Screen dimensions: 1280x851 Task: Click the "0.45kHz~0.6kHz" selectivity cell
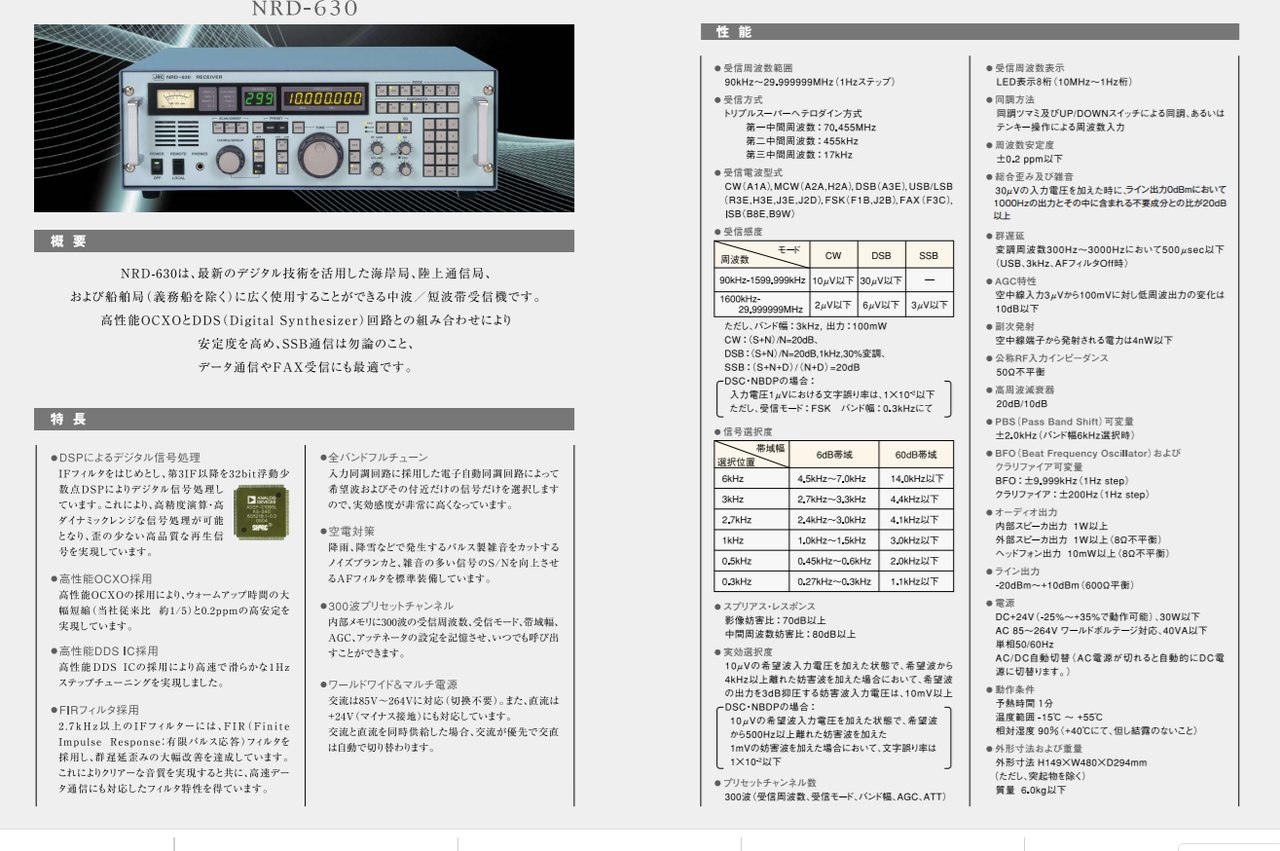tap(834, 561)
